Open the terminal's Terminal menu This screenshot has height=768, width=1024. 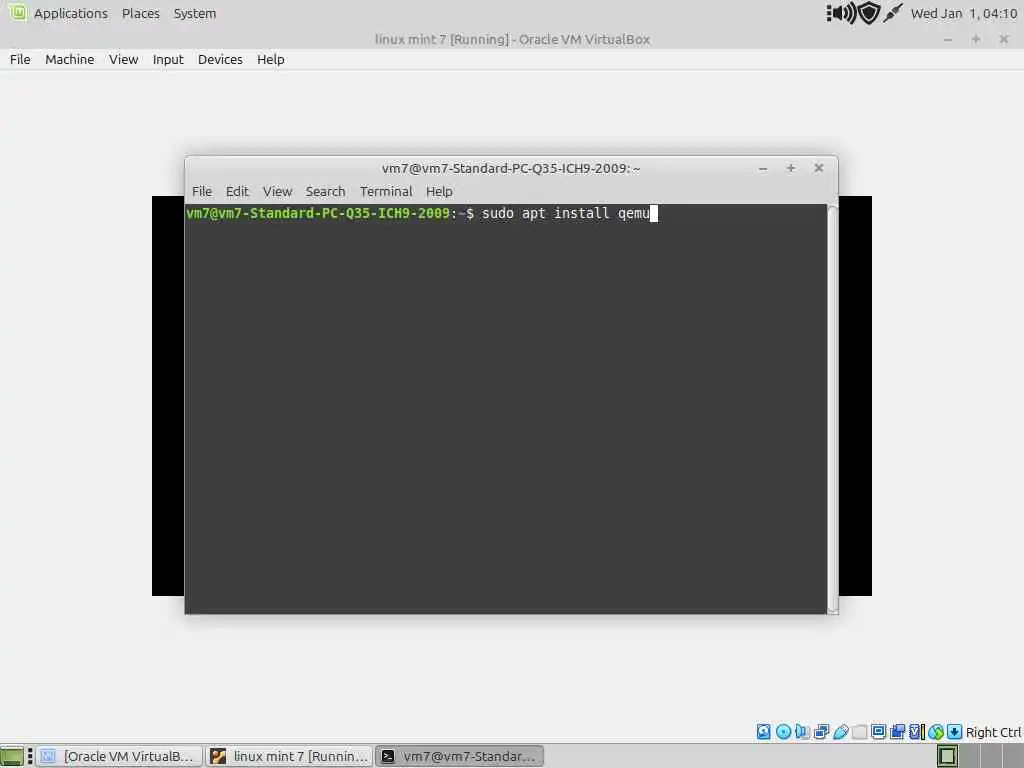(x=386, y=191)
